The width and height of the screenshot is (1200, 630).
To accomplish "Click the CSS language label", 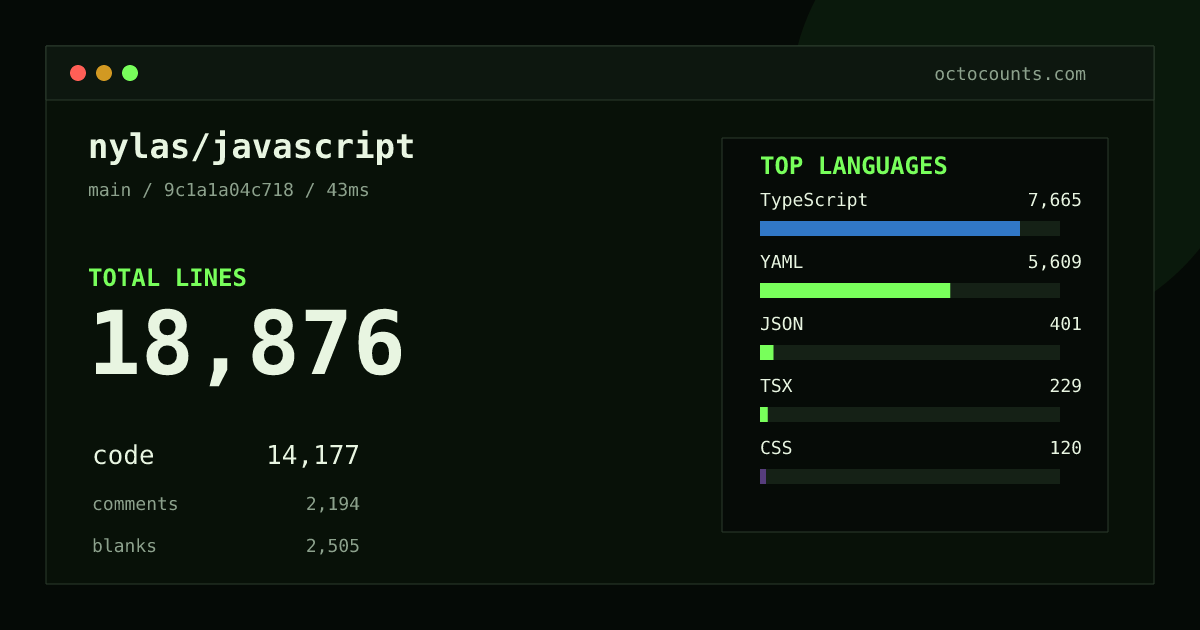I will click(776, 448).
